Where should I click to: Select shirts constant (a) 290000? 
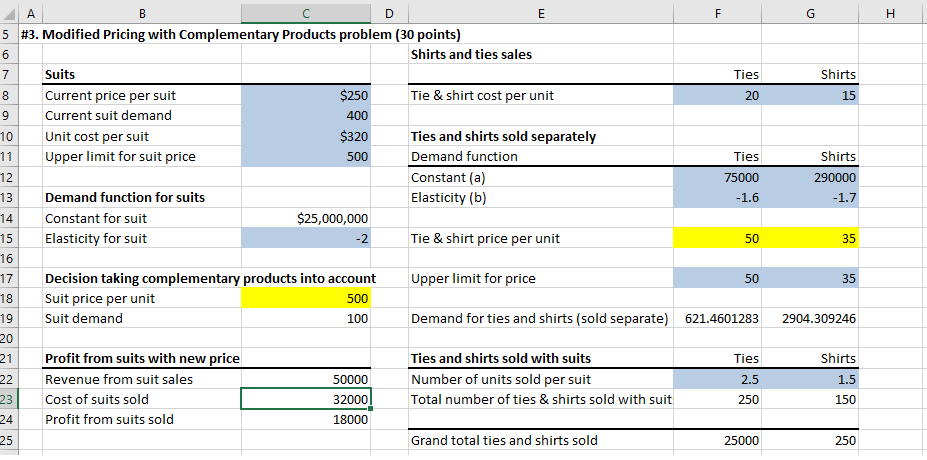point(810,177)
